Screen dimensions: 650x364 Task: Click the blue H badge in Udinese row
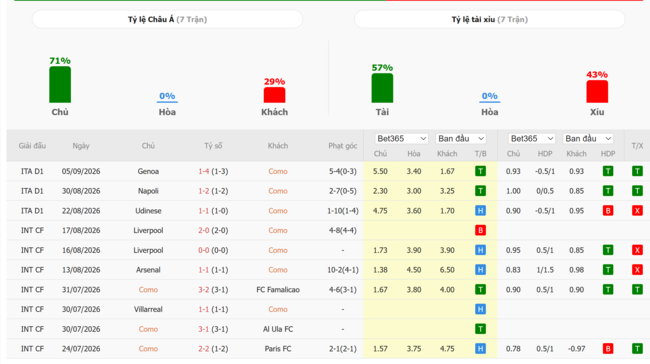[480, 211]
